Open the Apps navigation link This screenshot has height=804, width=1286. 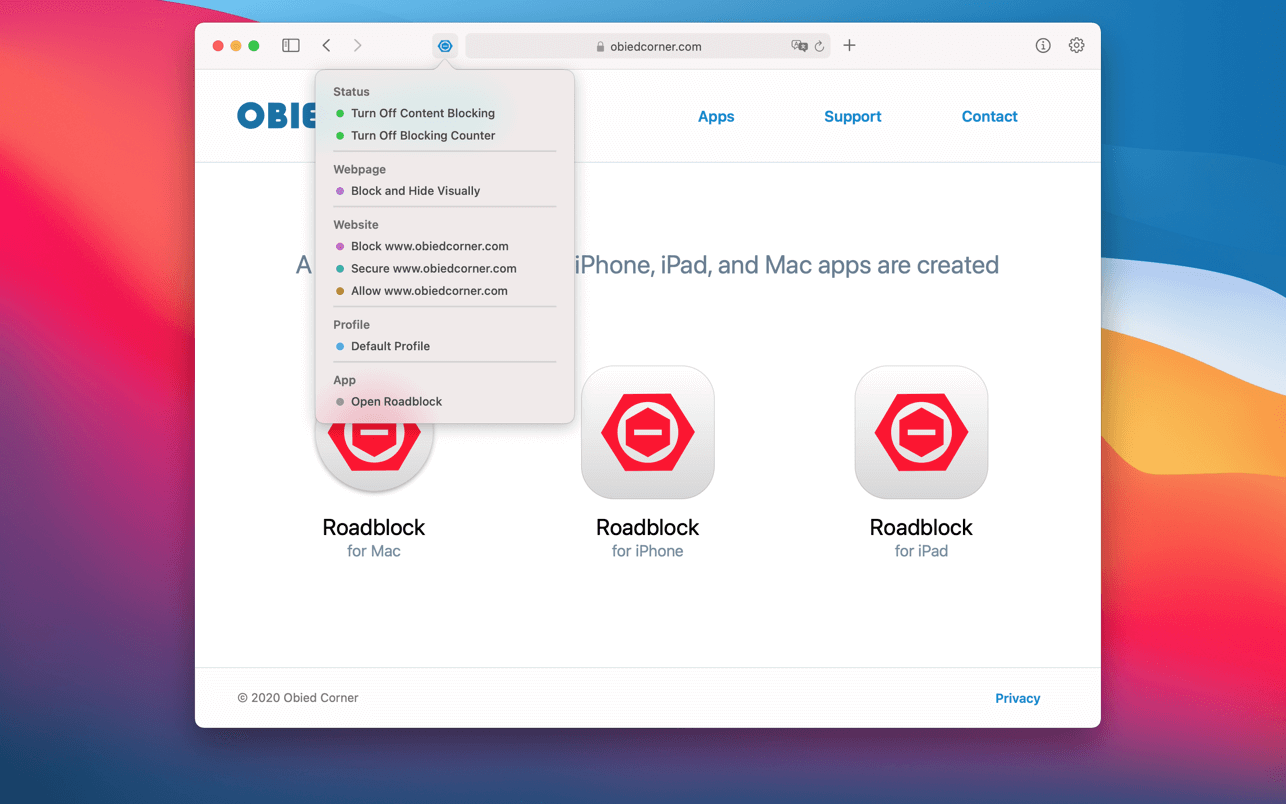pos(716,117)
